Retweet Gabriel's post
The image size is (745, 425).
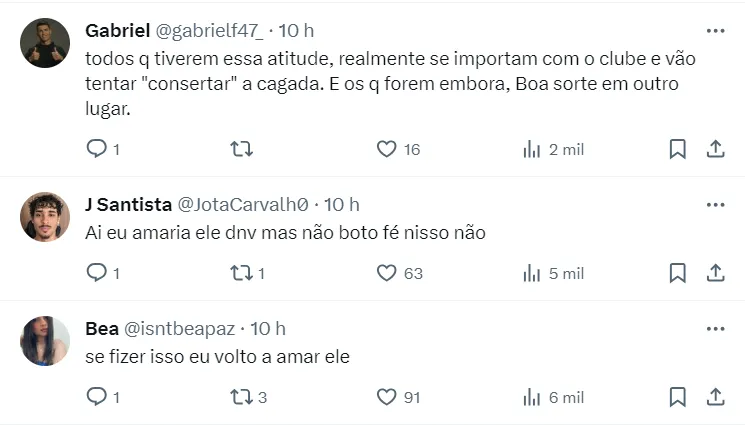click(x=241, y=149)
